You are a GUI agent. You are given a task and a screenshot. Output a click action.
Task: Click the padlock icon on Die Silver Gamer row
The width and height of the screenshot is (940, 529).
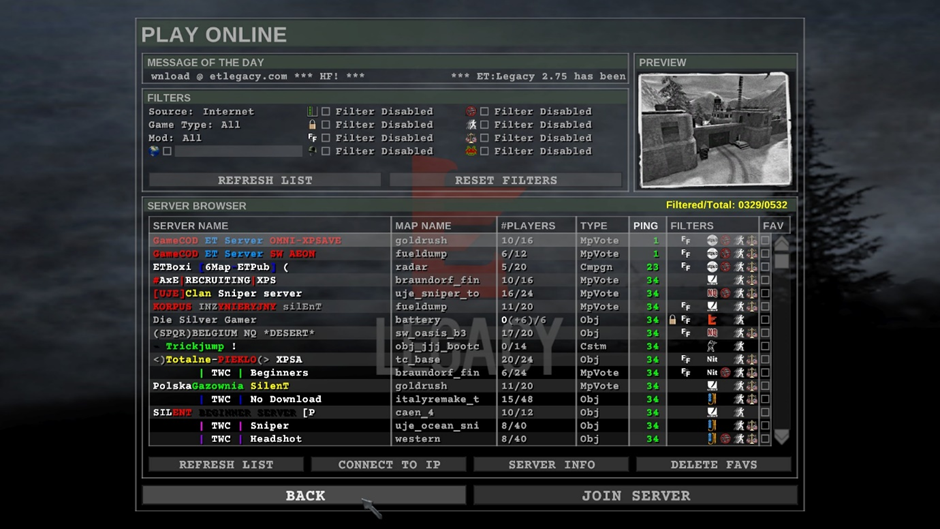tap(672, 320)
